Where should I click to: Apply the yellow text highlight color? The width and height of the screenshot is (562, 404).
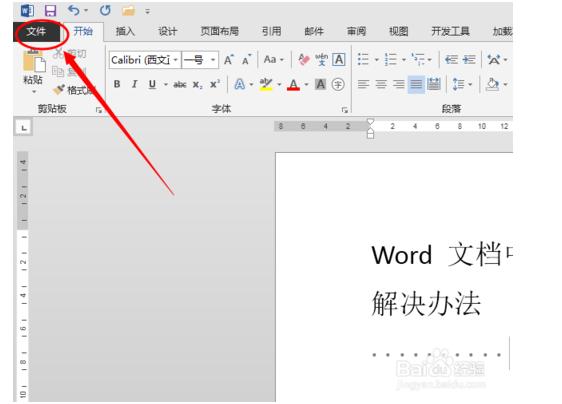(x=266, y=85)
